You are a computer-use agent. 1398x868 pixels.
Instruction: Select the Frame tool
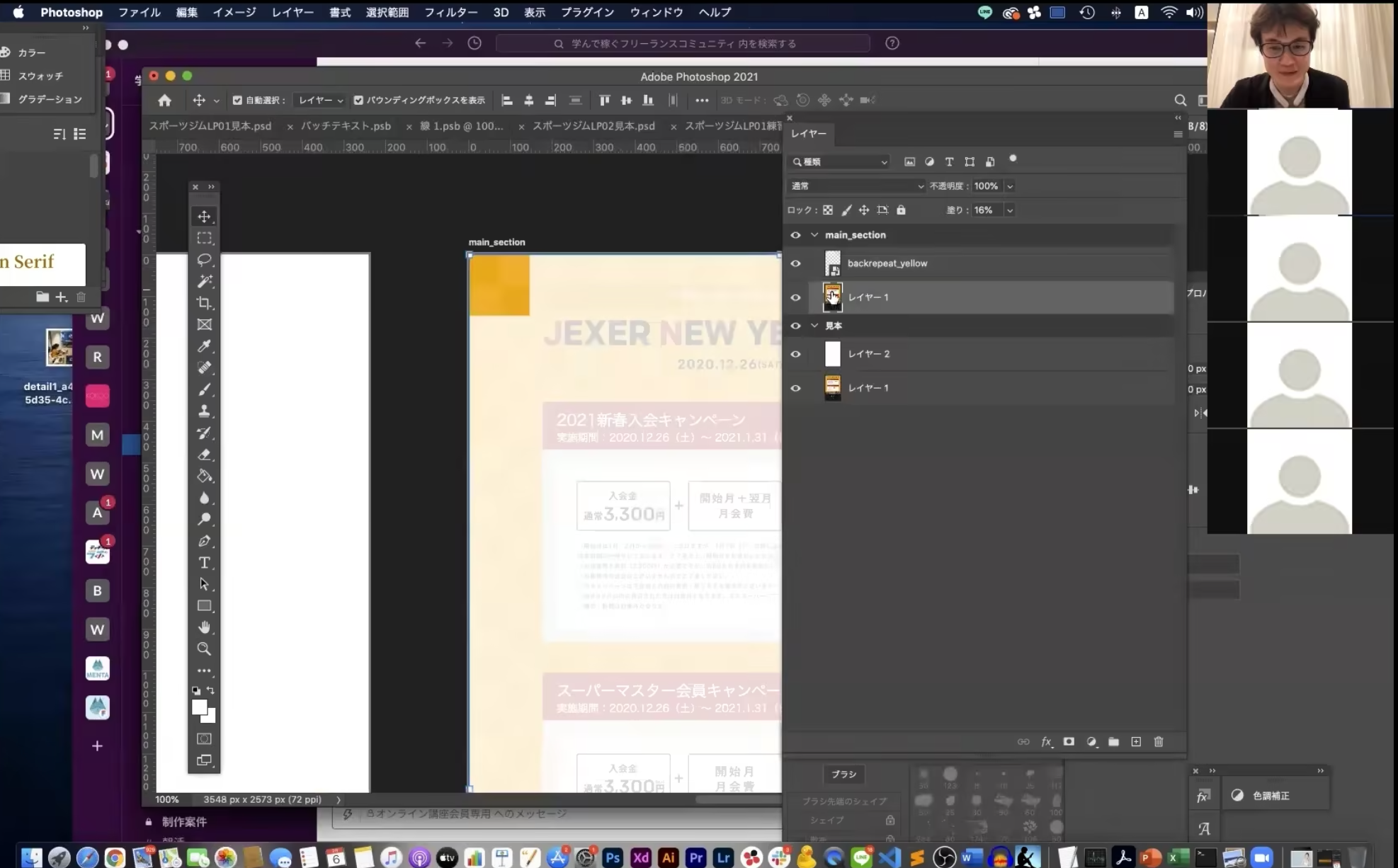point(204,324)
